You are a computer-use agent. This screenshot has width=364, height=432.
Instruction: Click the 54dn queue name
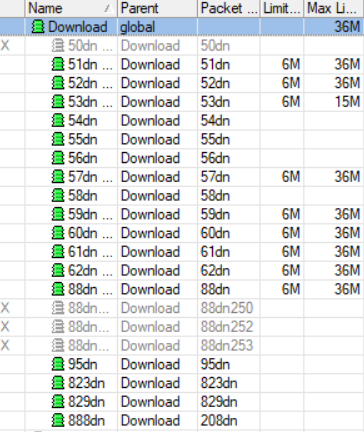pos(83,121)
